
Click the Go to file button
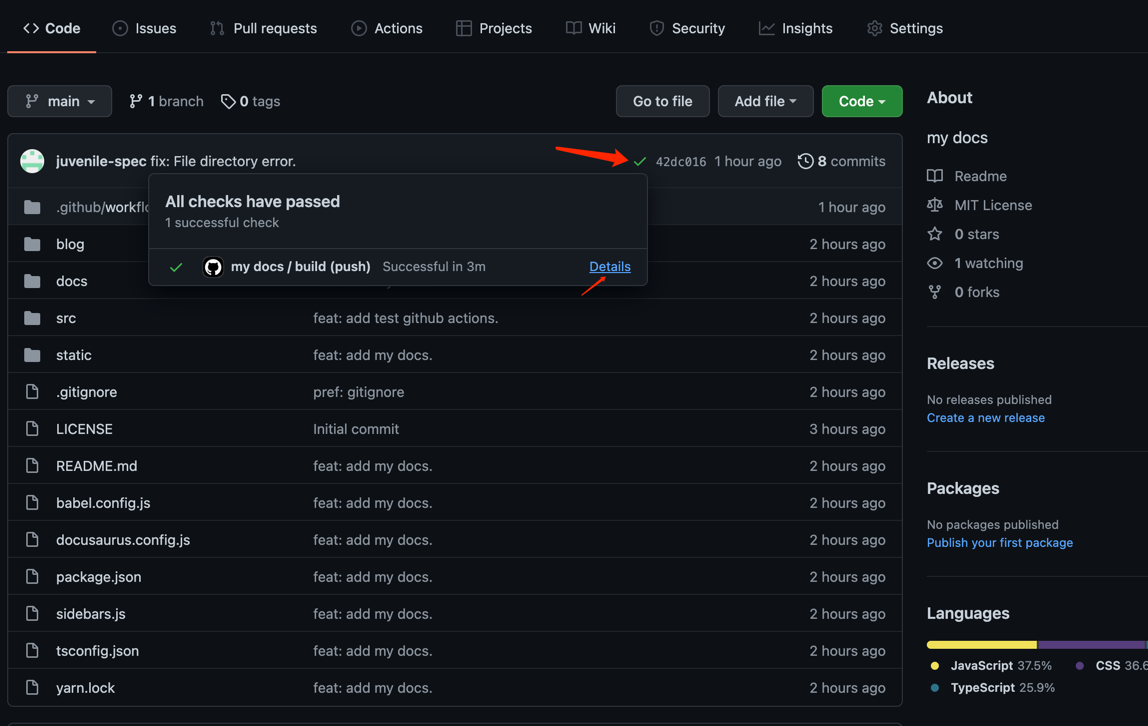pos(663,101)
